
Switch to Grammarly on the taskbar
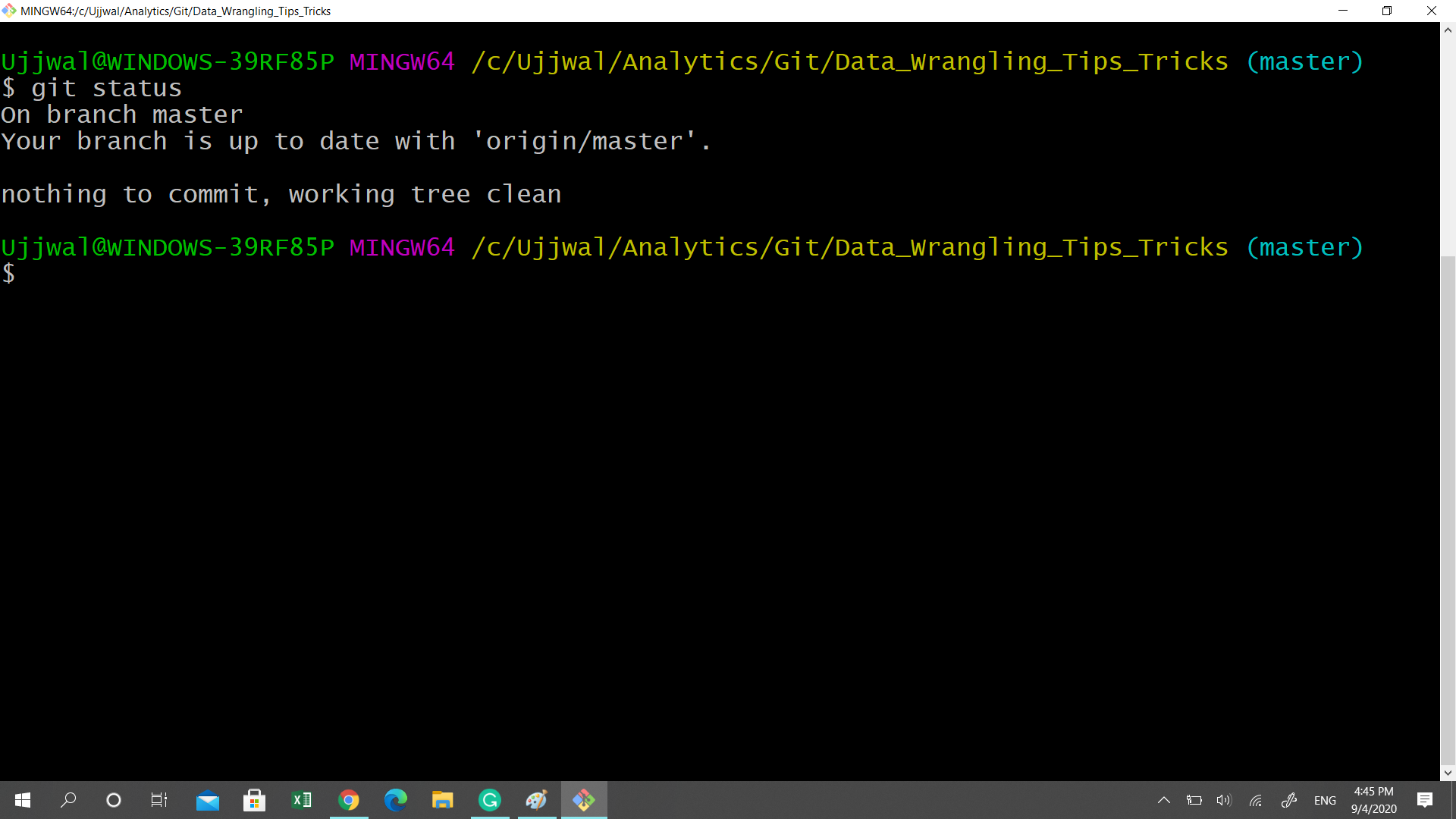tap(490, 800)
